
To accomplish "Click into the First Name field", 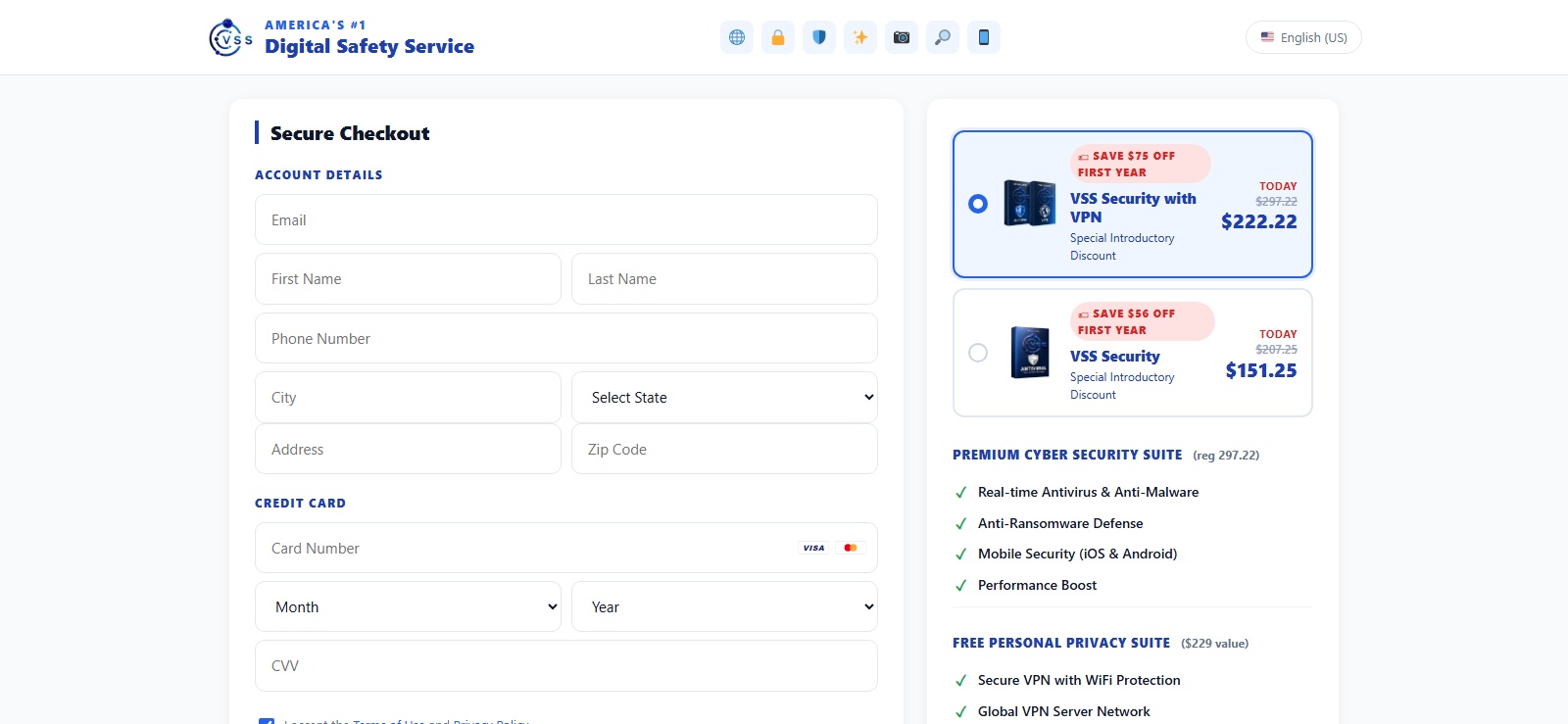I will pyautogui.click(x=408, y=279).
